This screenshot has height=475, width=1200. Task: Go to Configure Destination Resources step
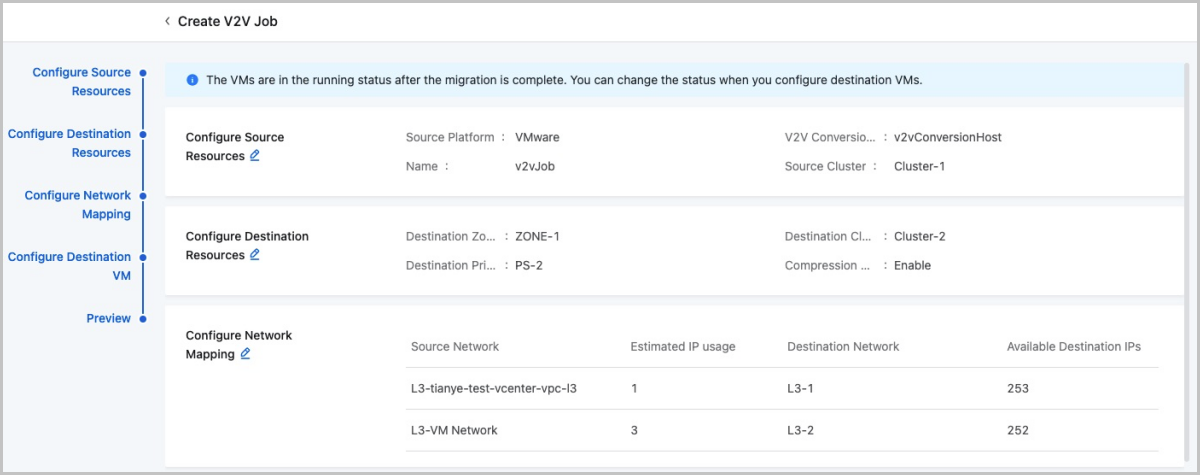(x=69, y=143)
